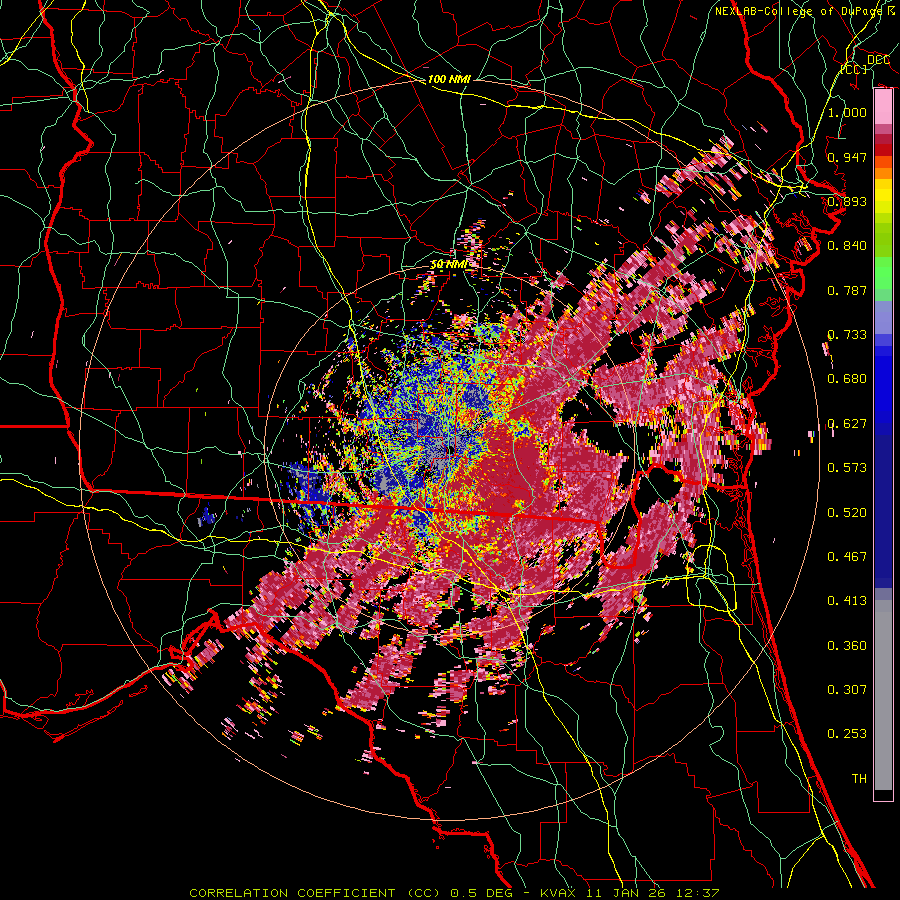
Task: Click the 1.000 value on the color scale
Action: tap(847, 112)
